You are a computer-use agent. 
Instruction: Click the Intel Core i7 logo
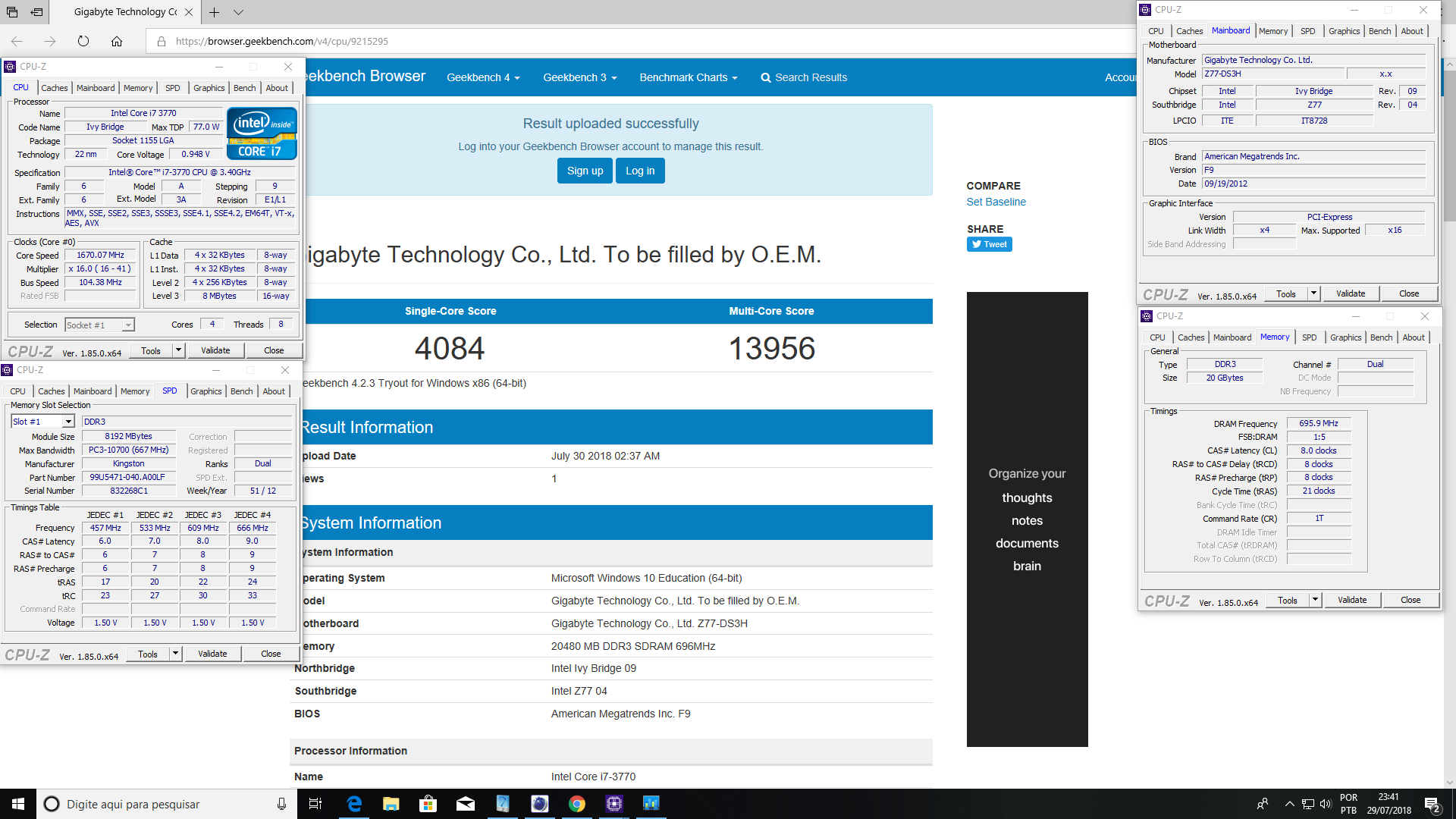[x=262, y=132]
